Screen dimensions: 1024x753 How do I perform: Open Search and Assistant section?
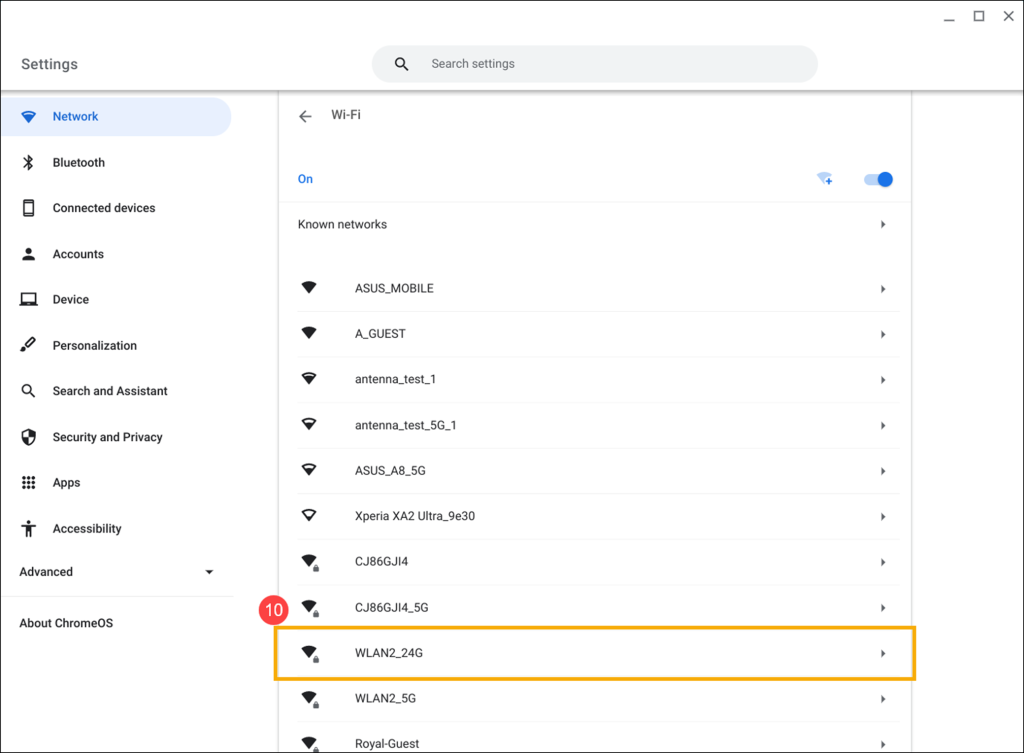coord(110,391)
